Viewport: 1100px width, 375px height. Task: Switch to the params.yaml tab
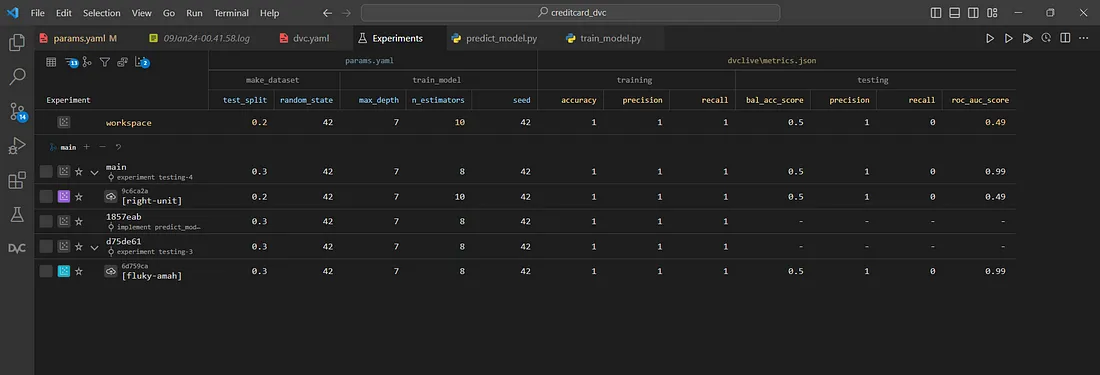coord(84,38)
